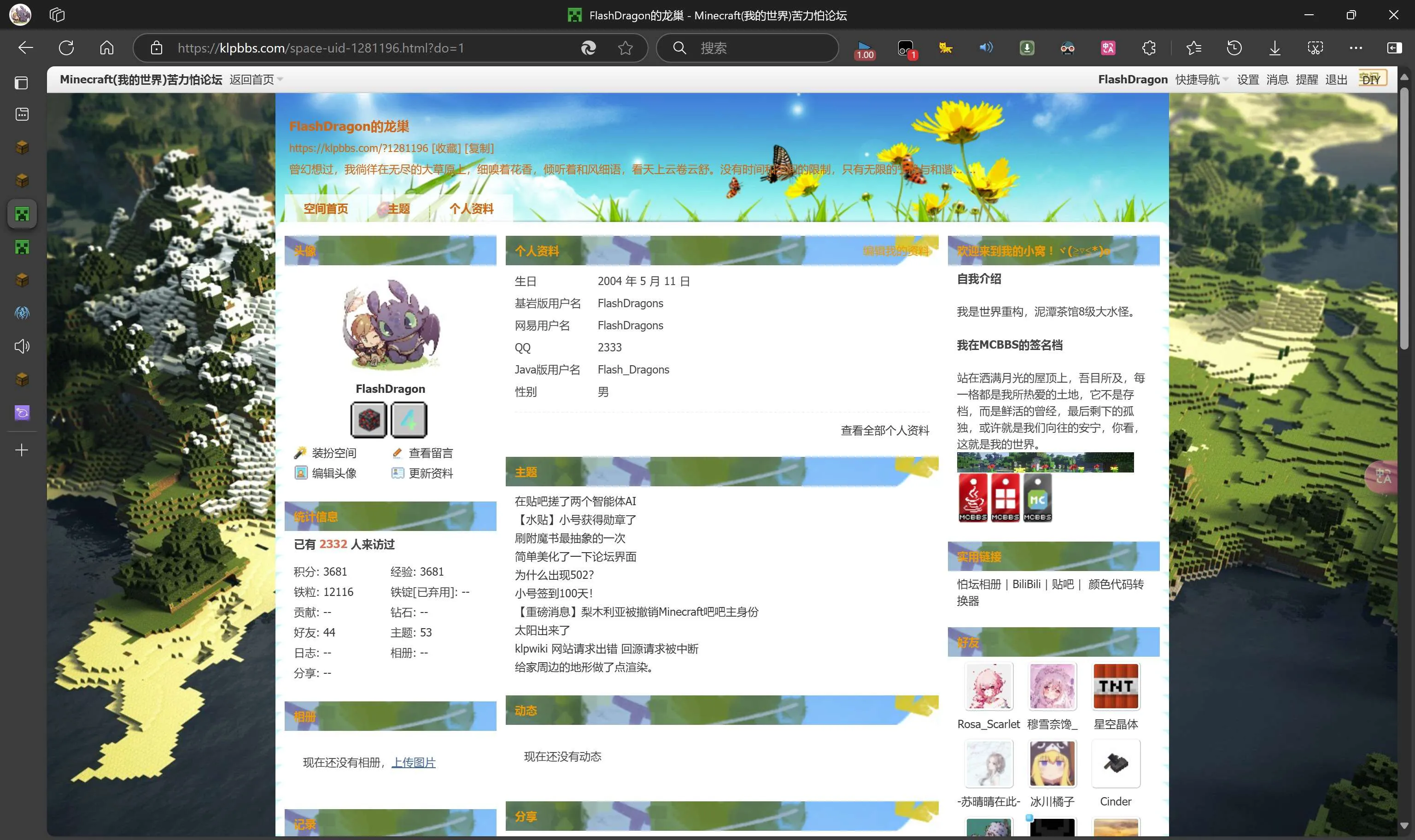View site information lock icon

click(x=157, y=48)
